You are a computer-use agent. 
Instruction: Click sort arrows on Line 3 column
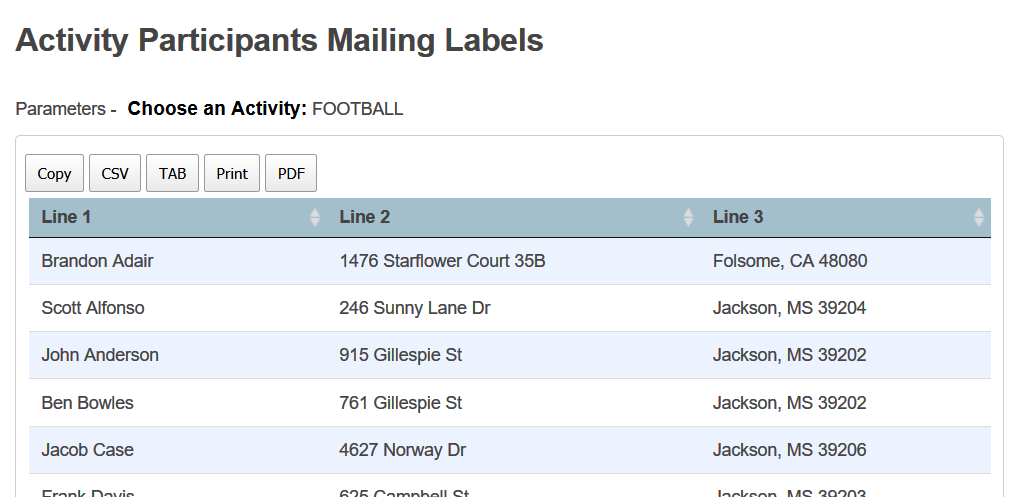[978, 217]
